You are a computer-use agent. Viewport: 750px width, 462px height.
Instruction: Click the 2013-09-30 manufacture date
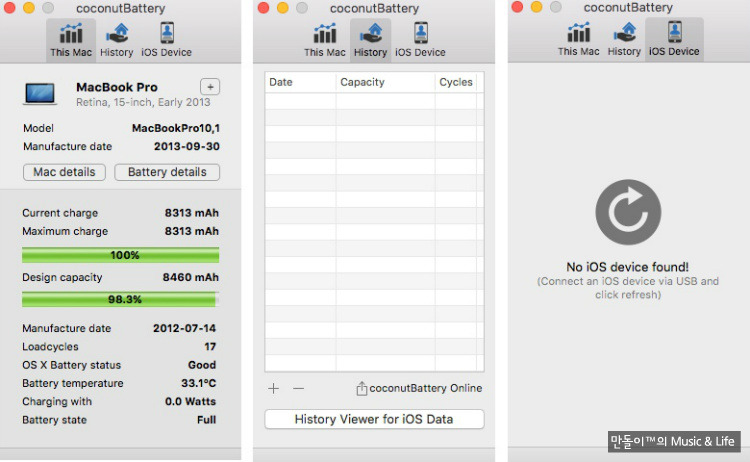187,146
